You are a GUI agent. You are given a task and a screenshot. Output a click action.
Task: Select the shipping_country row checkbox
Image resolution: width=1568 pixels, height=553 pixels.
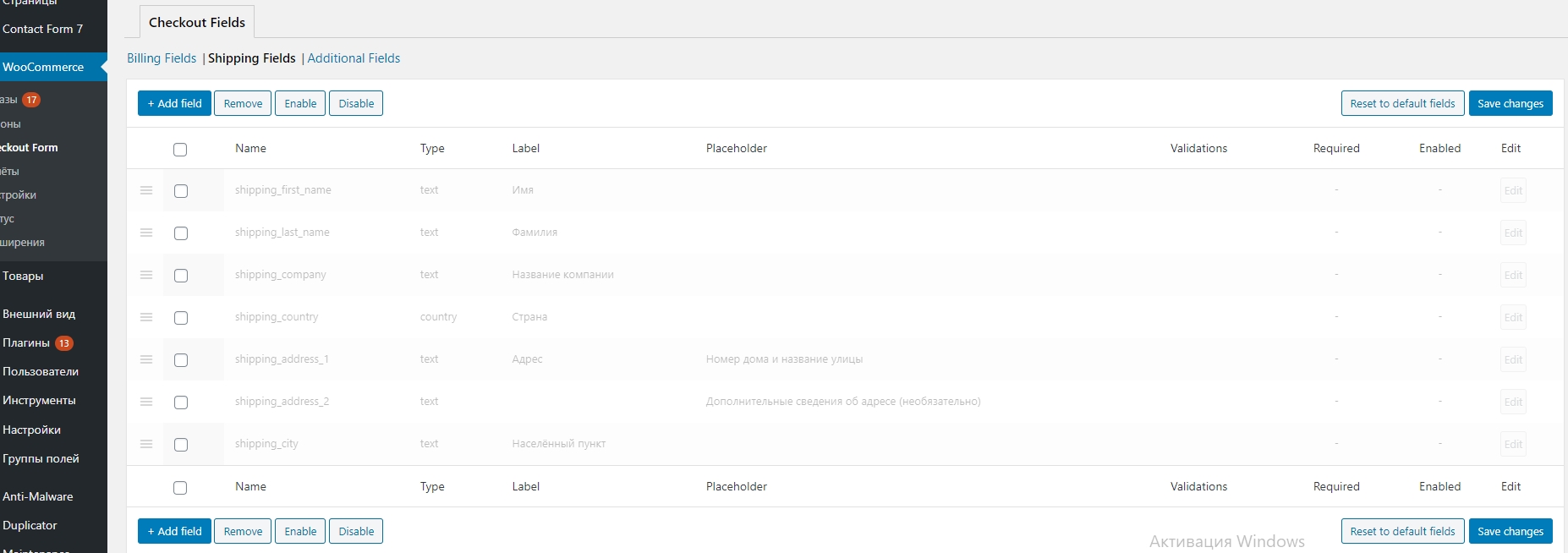(180, 318)
